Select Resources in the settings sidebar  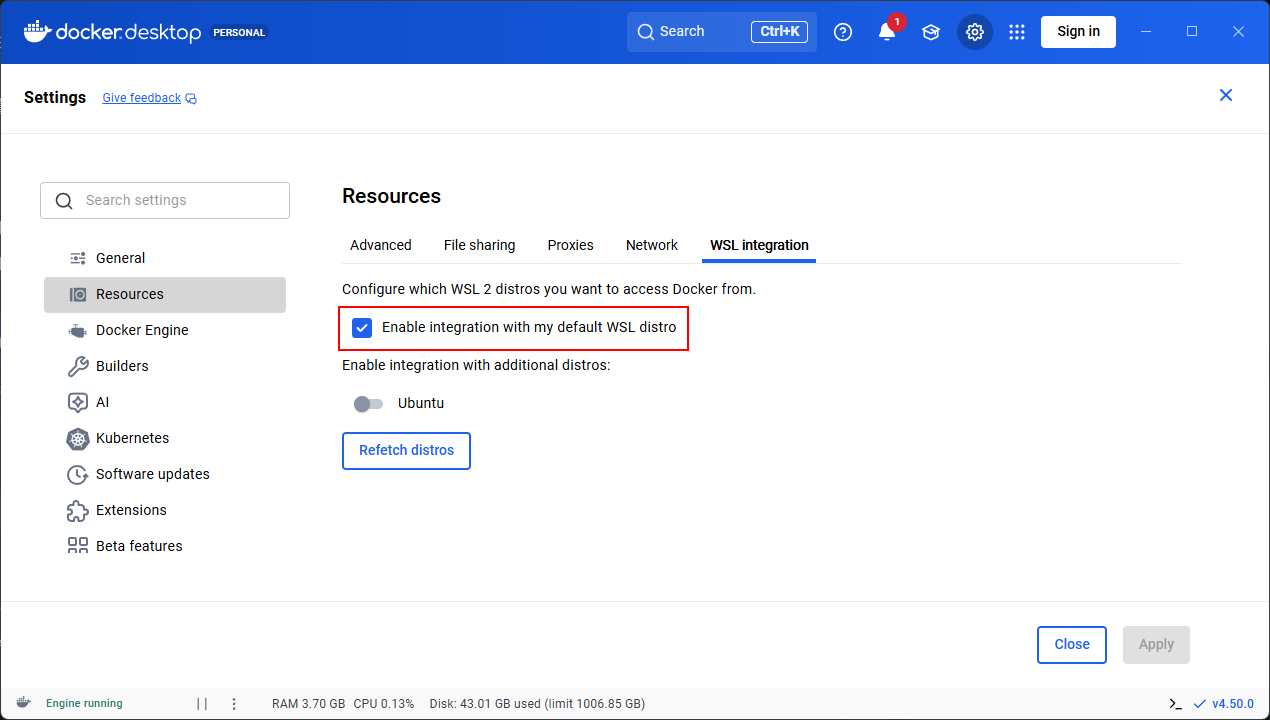click(165, 294)
